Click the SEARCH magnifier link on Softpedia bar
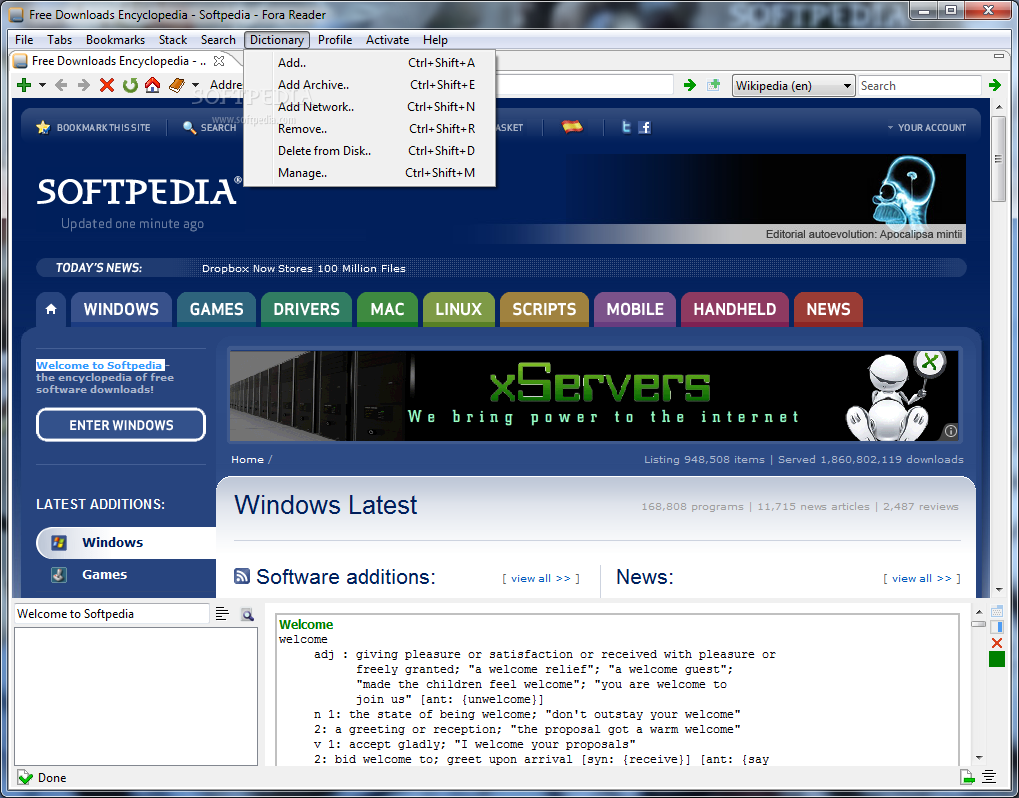This screenshot has height=798, width=1019. (x=209, y=127)
